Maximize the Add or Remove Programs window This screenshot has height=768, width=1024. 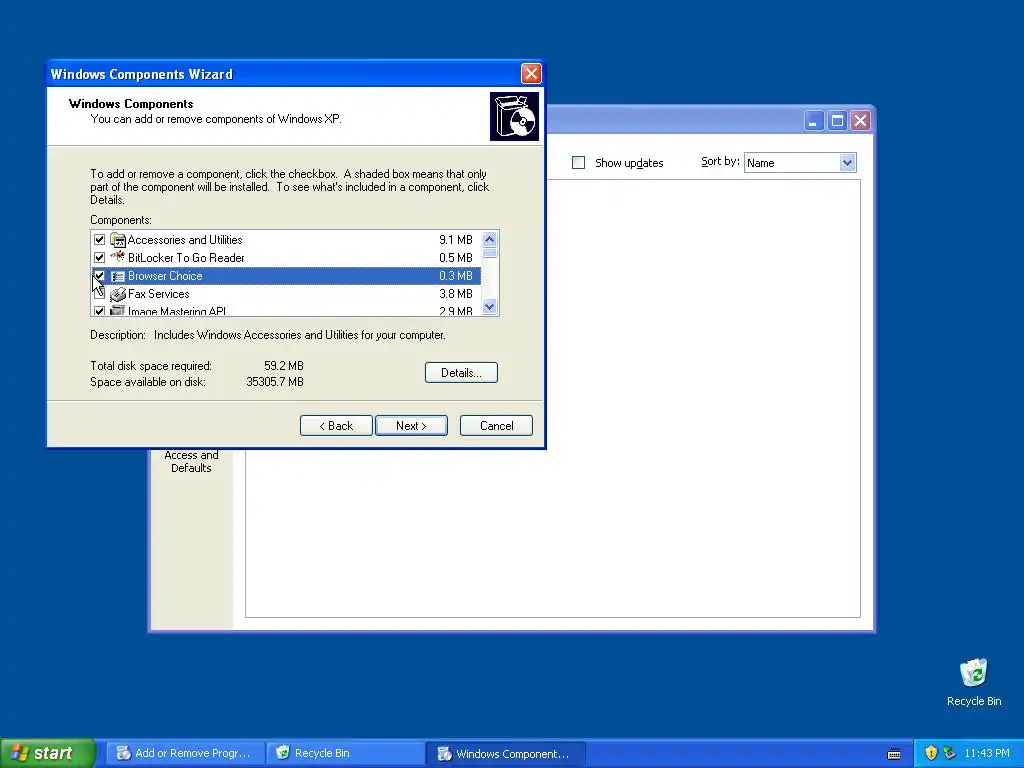click(x=837, y=121)
